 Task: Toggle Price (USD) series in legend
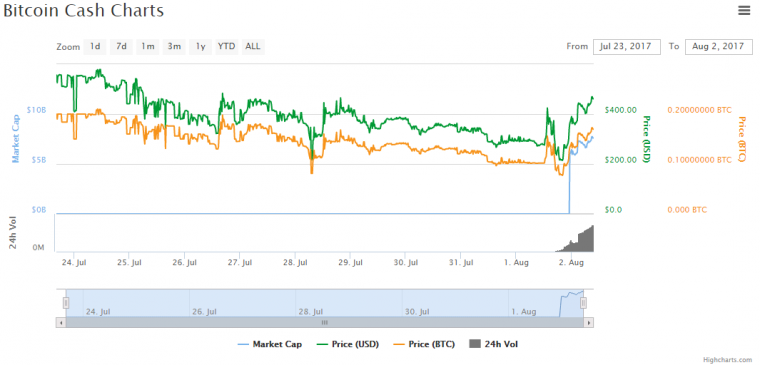(347, 344)
